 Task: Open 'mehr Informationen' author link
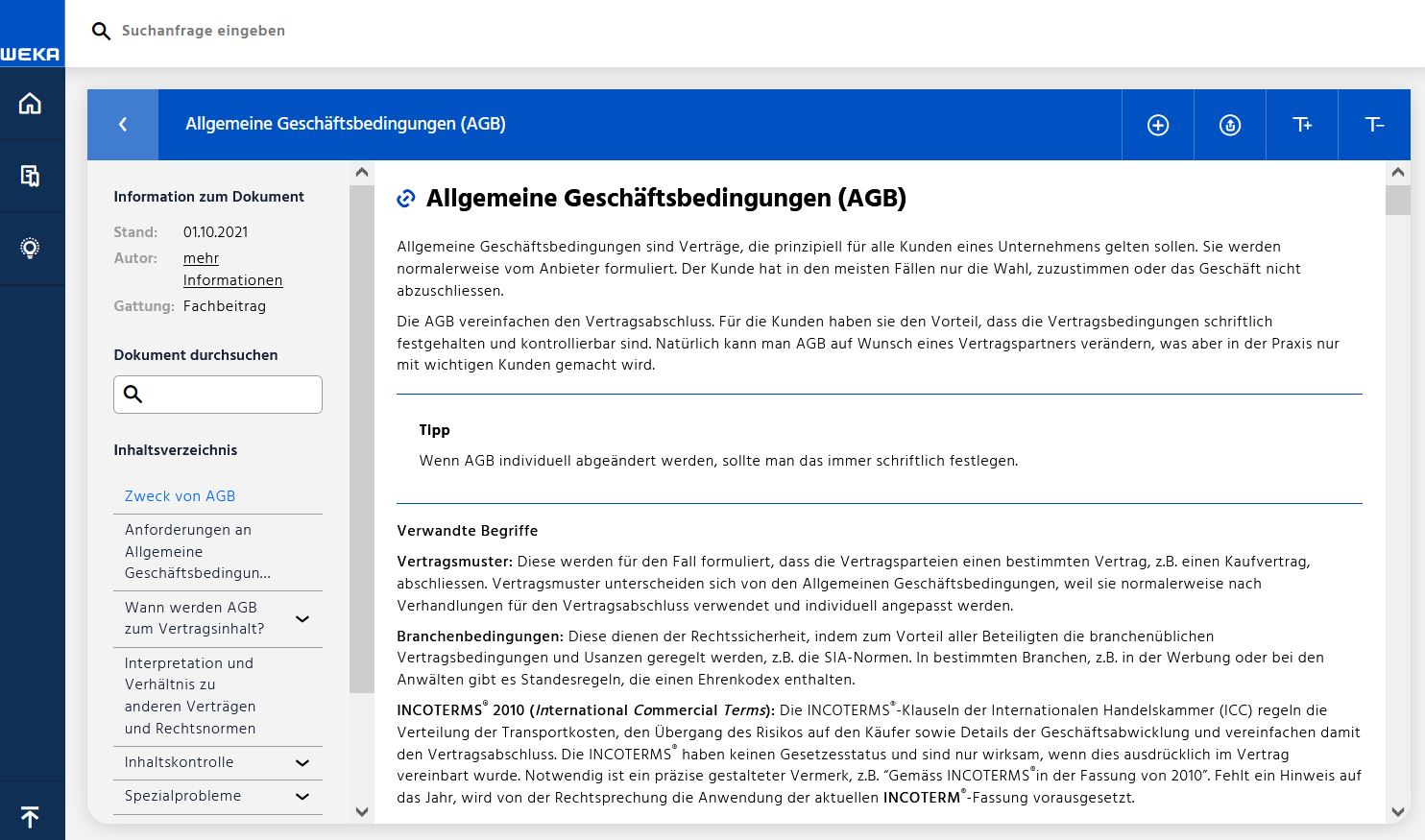coord(232,270)
